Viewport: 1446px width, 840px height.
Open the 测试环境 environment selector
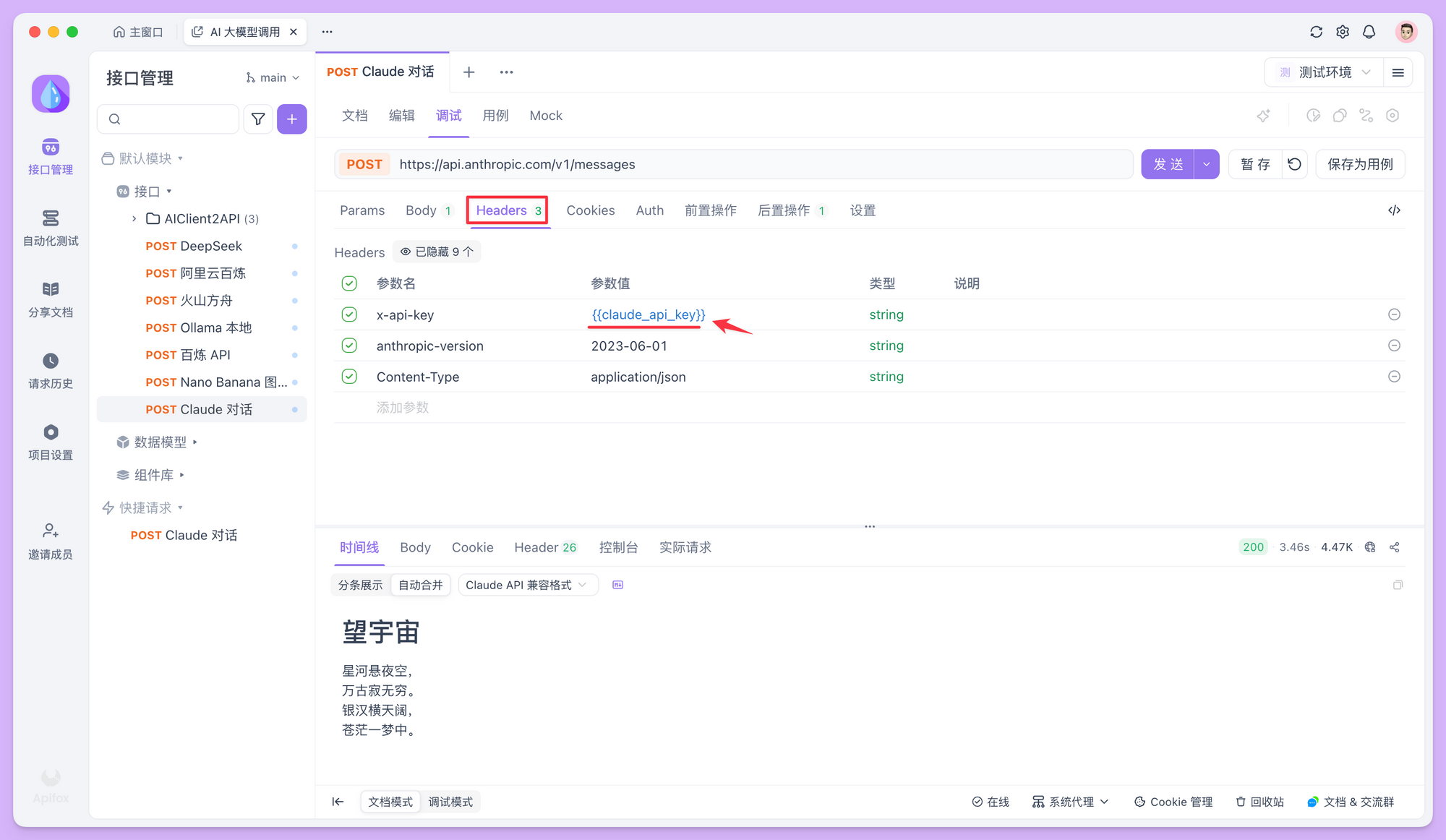pos(1323,72)
